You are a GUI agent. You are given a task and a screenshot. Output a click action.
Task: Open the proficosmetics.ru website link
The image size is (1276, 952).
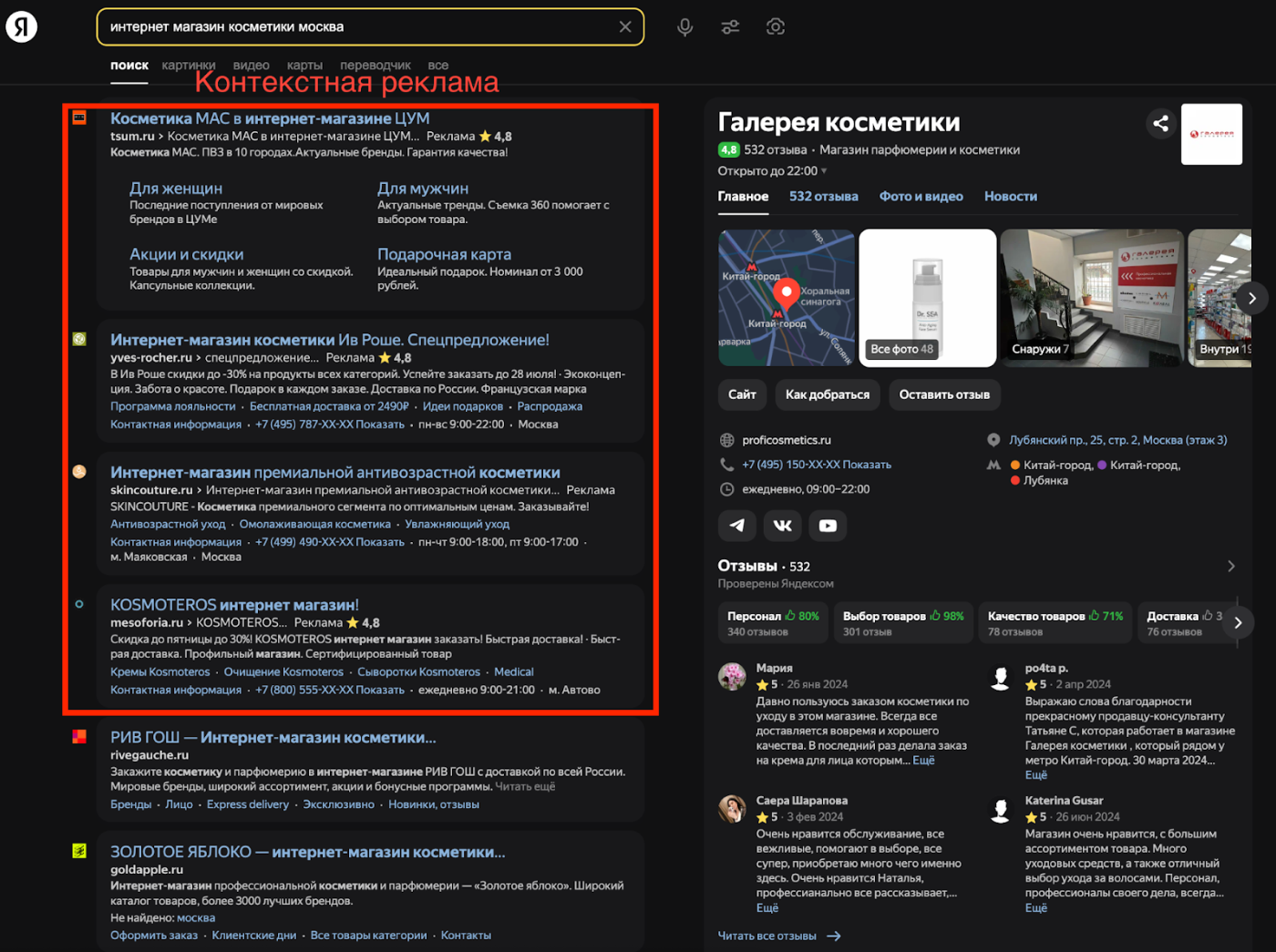coord(787,440)
